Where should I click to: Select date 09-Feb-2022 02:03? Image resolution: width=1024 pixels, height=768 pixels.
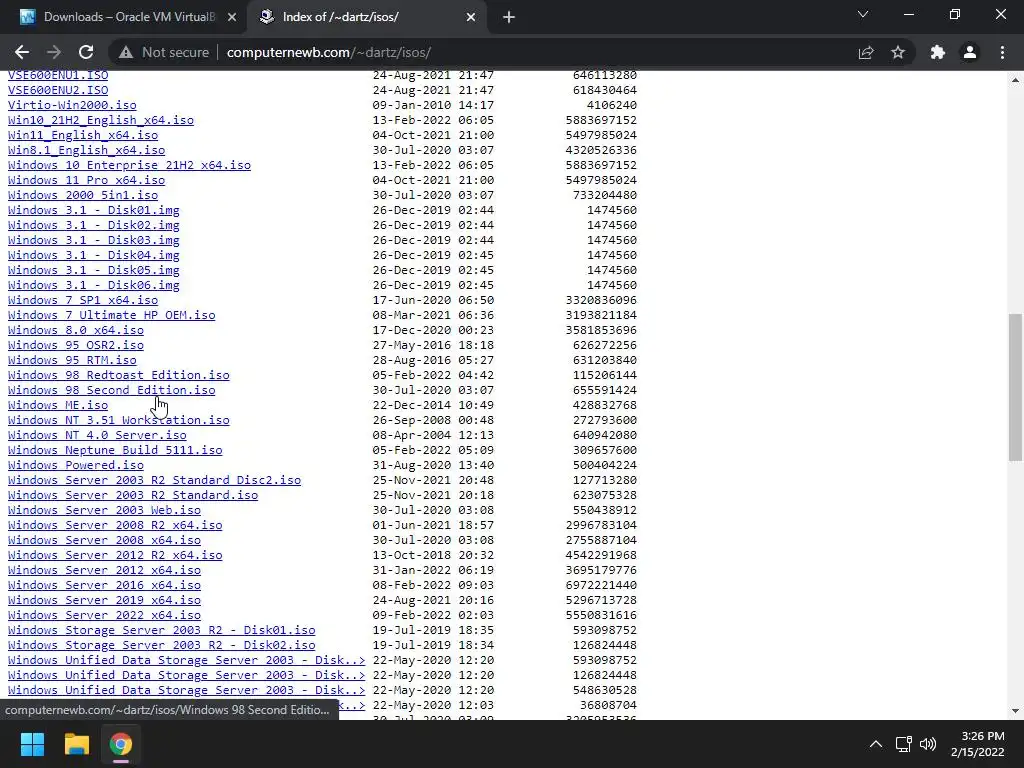[433, 616]
